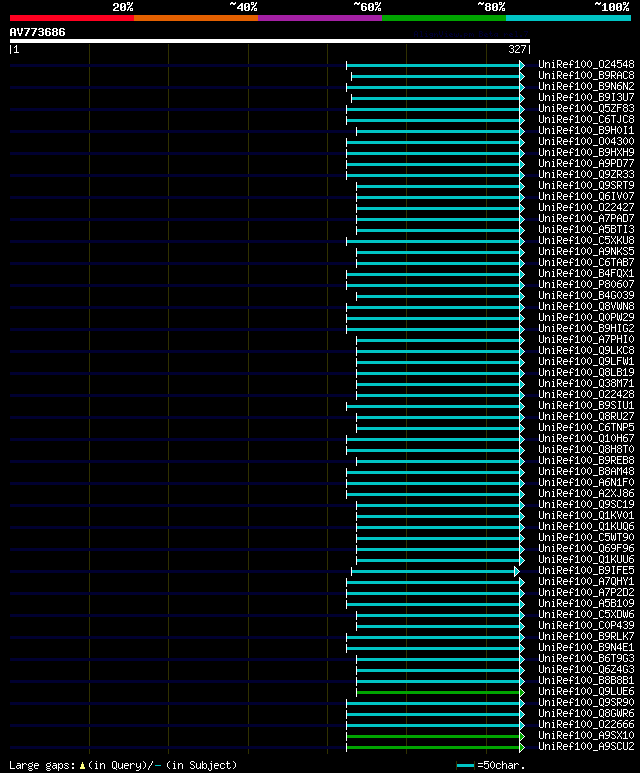Screen dimensions: 640x773
Task: Click label UniRef100_B9REB8
Action: point(586,460)
